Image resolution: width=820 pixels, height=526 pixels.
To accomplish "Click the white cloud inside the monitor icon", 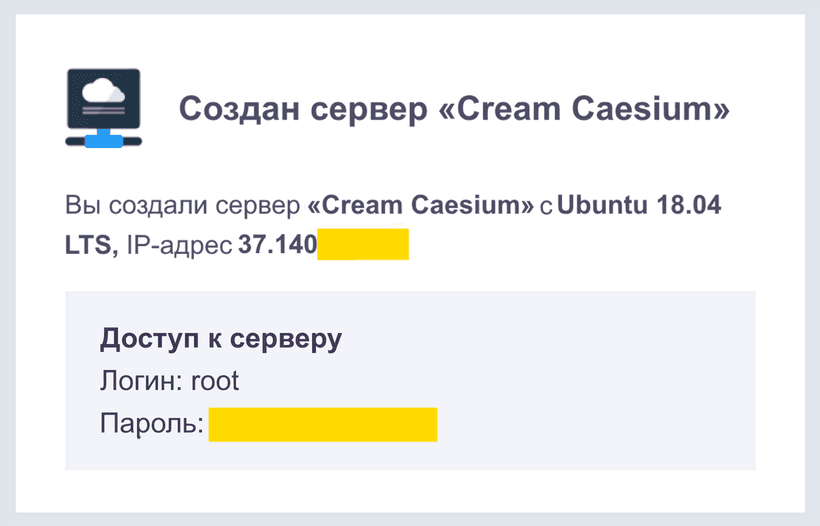I will click(104, 89).
